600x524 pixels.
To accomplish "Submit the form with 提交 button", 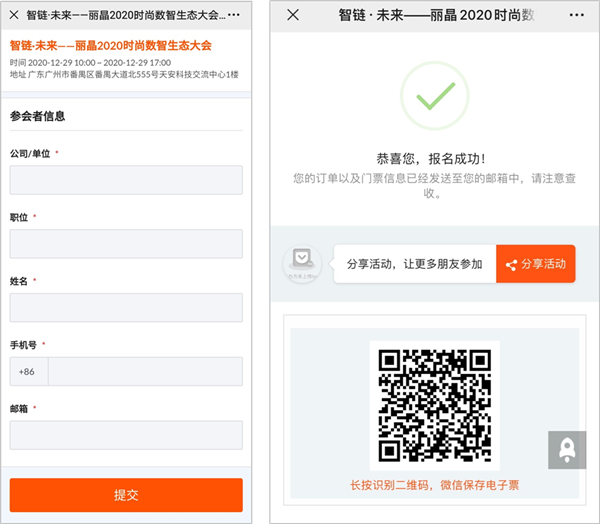I will 126,495.
